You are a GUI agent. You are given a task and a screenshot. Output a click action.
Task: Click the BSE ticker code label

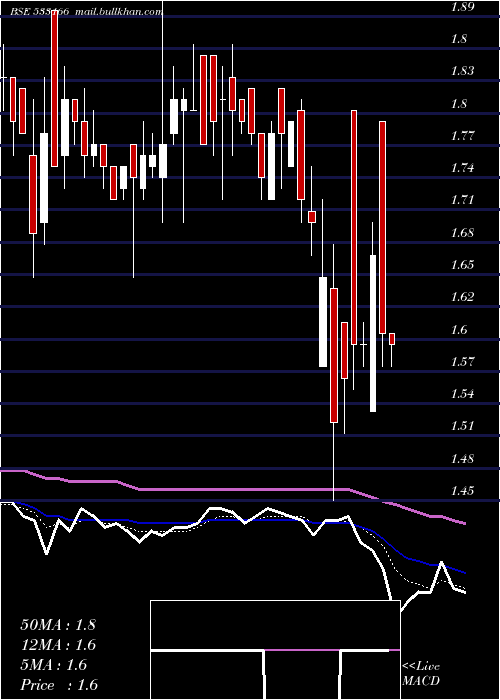click(x=40, y=12)
